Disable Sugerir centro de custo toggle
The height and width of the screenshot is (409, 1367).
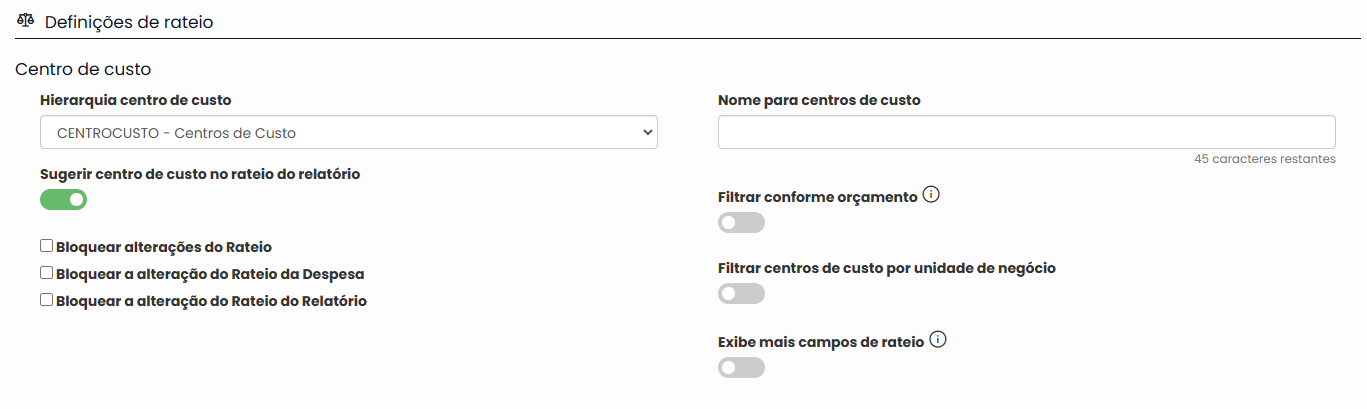(63, 200)
